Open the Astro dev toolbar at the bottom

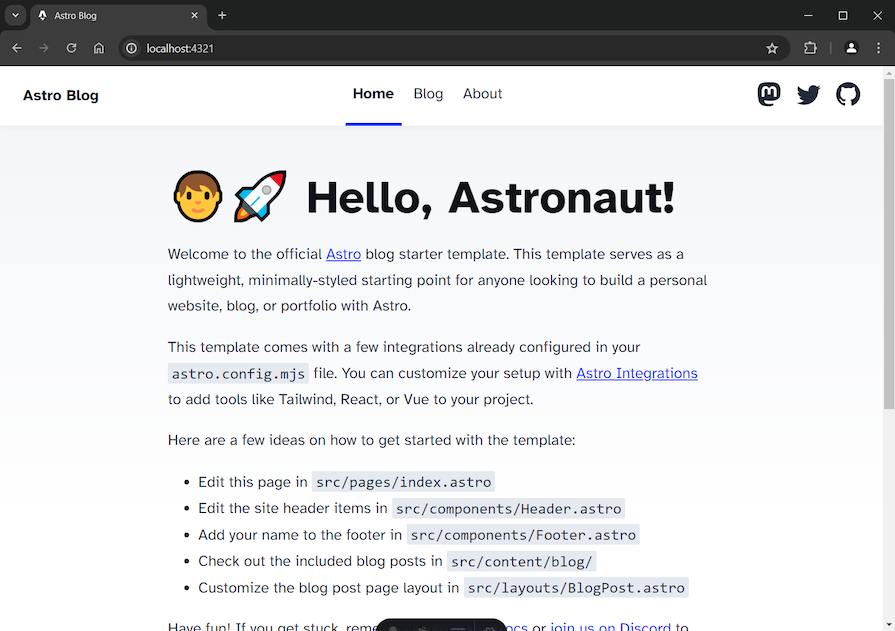441,626
